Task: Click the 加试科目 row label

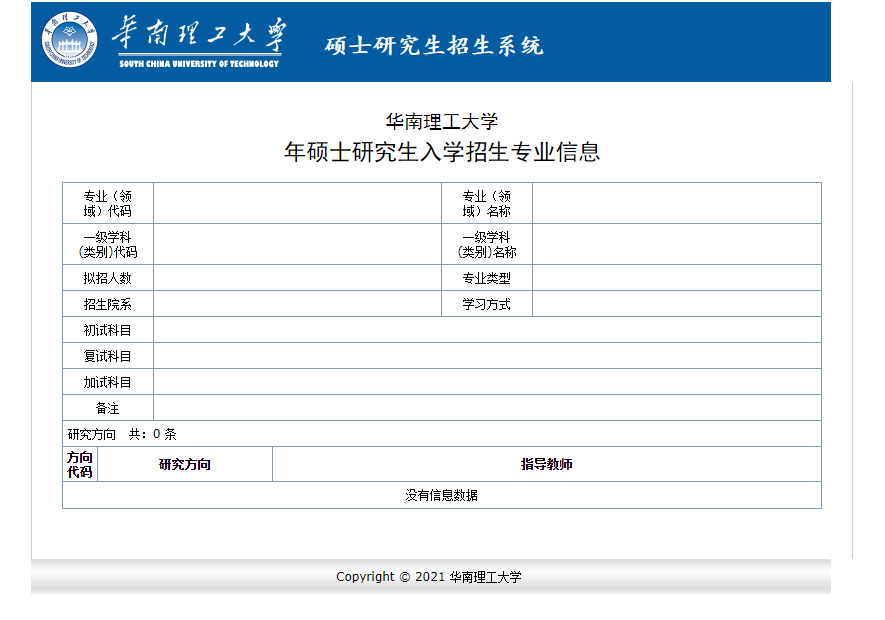Action: 108,382
